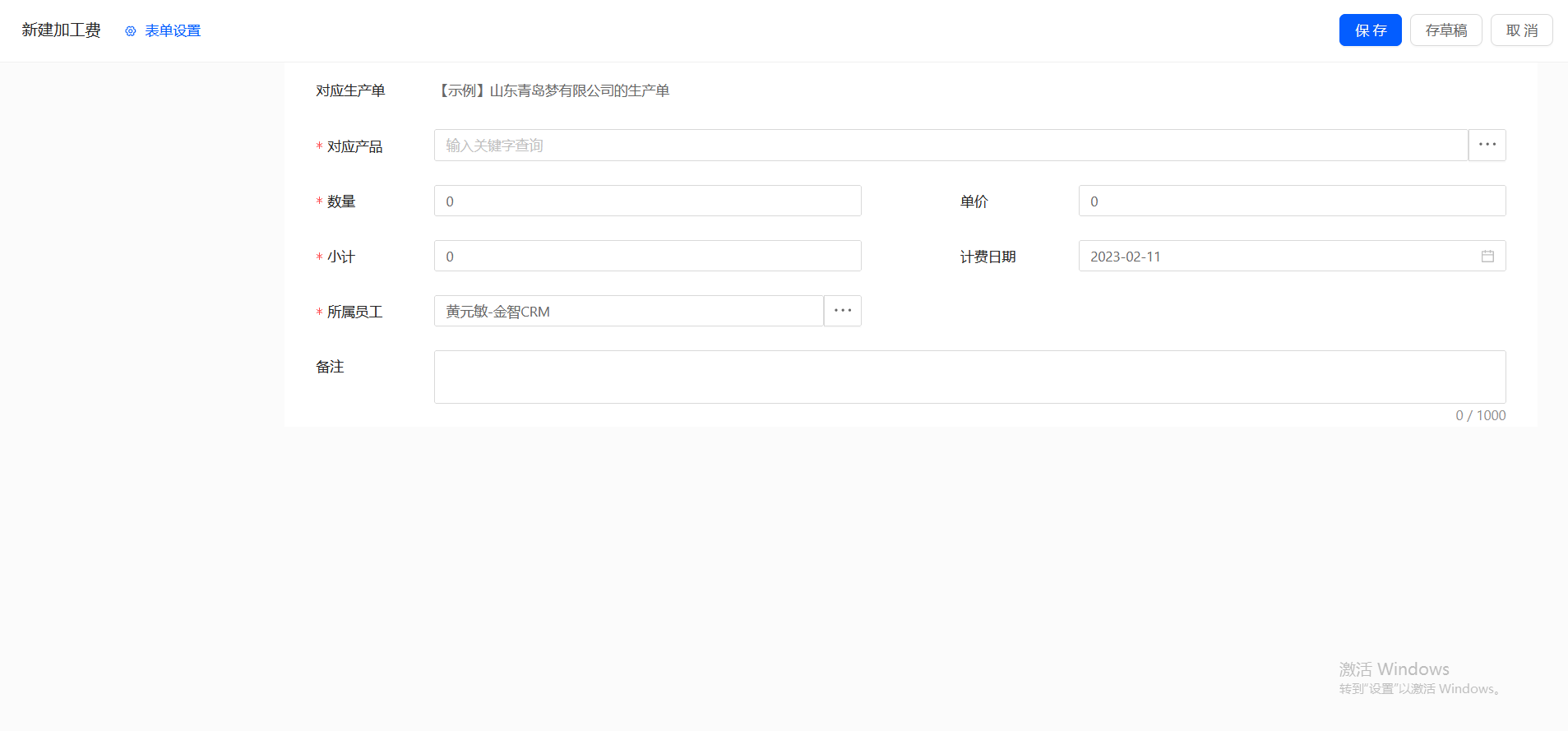1568x731 pixels.
Task: Save as draft with 存草稿
Action: (1445, 30)
